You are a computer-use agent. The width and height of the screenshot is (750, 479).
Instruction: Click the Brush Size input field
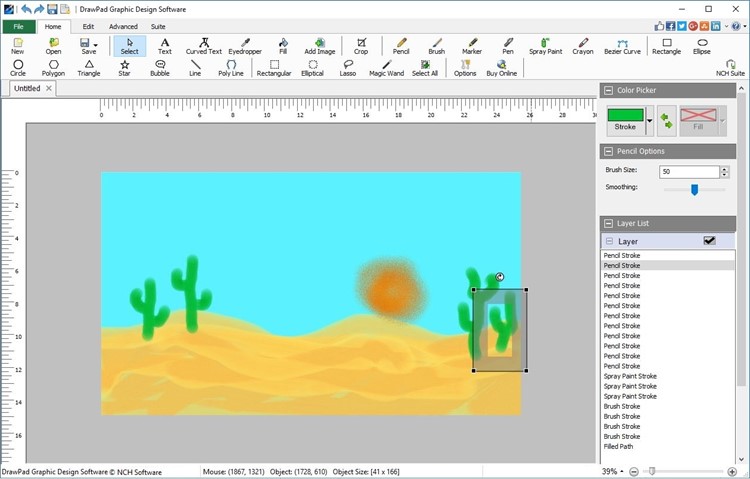pos(690,172)
